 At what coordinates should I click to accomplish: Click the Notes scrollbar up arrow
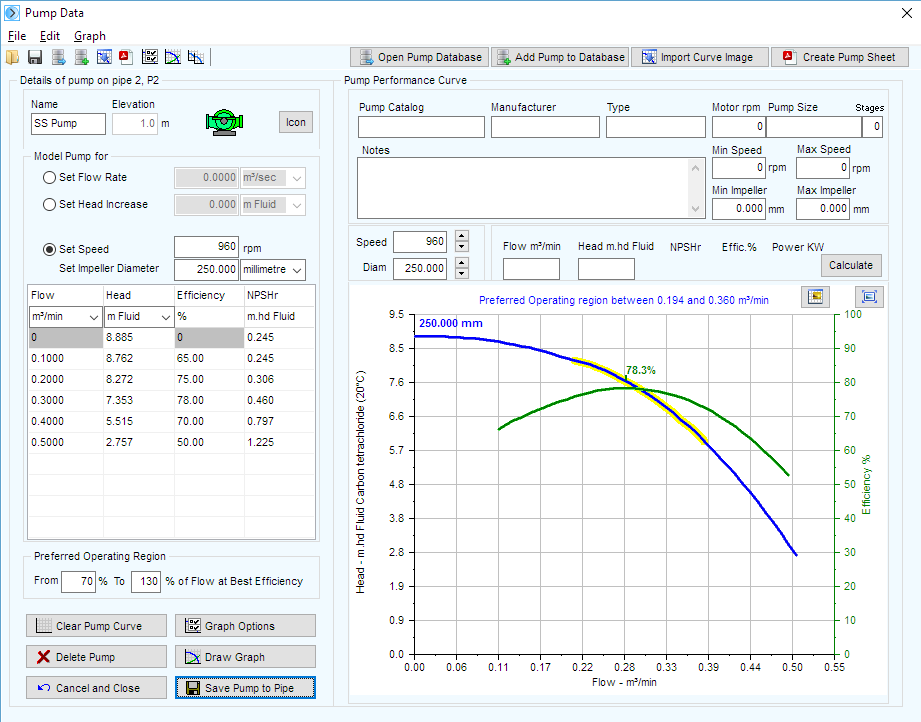click(x=695, y=168)
